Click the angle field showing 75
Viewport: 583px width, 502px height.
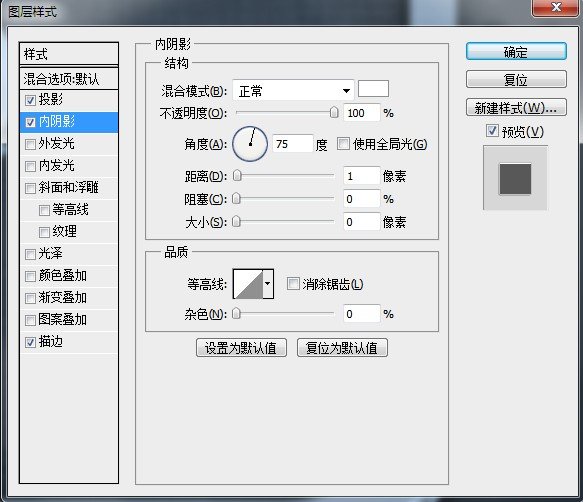pyautogui.click(x=293, y=144)
